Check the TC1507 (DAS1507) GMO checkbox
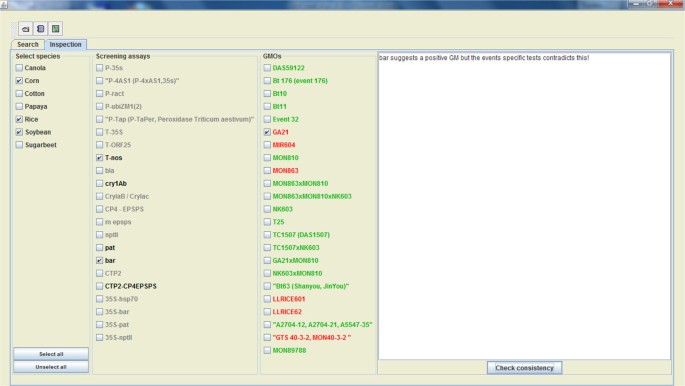The width and height of the screenshot is (685, 386). (x=267, y=235)
